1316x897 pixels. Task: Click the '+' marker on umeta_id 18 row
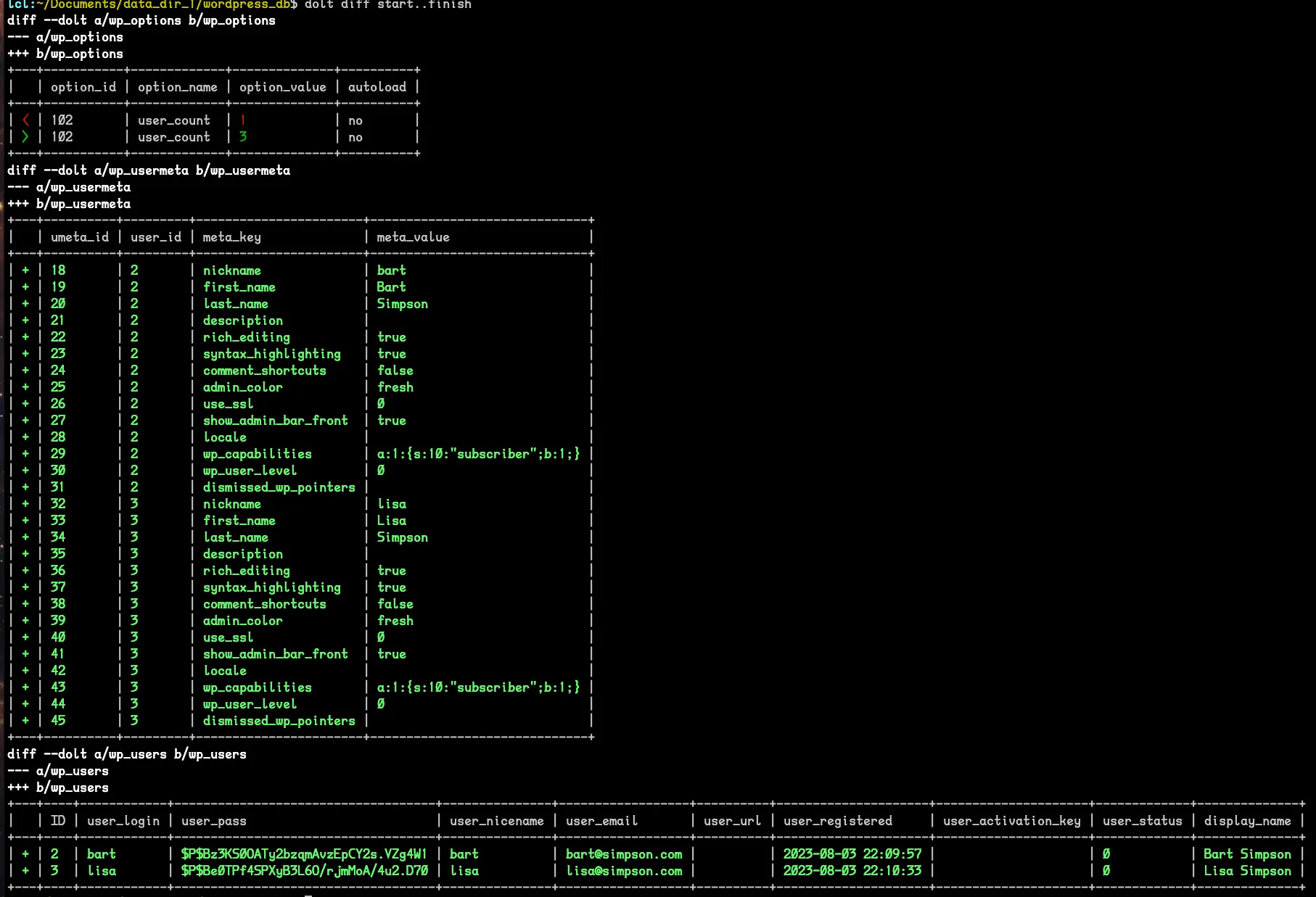[25, 270]
